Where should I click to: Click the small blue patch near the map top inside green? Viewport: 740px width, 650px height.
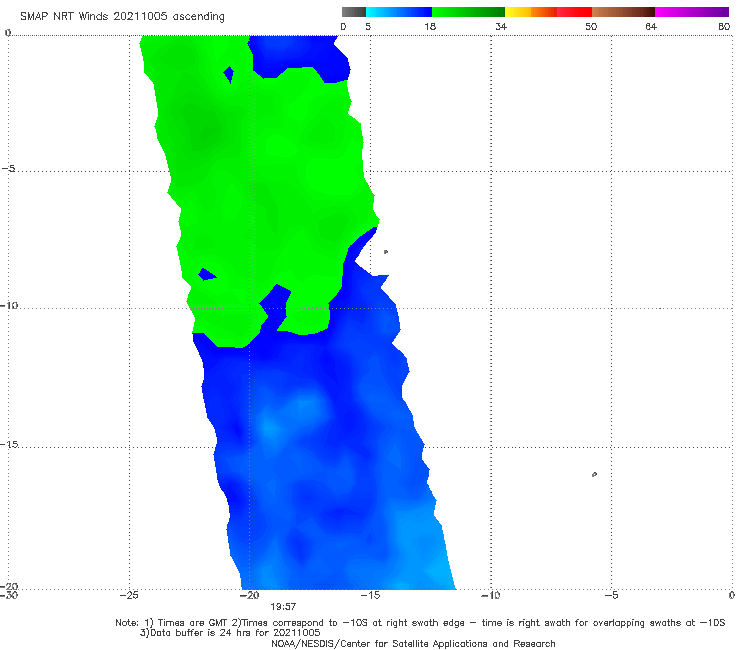[229, 74]
